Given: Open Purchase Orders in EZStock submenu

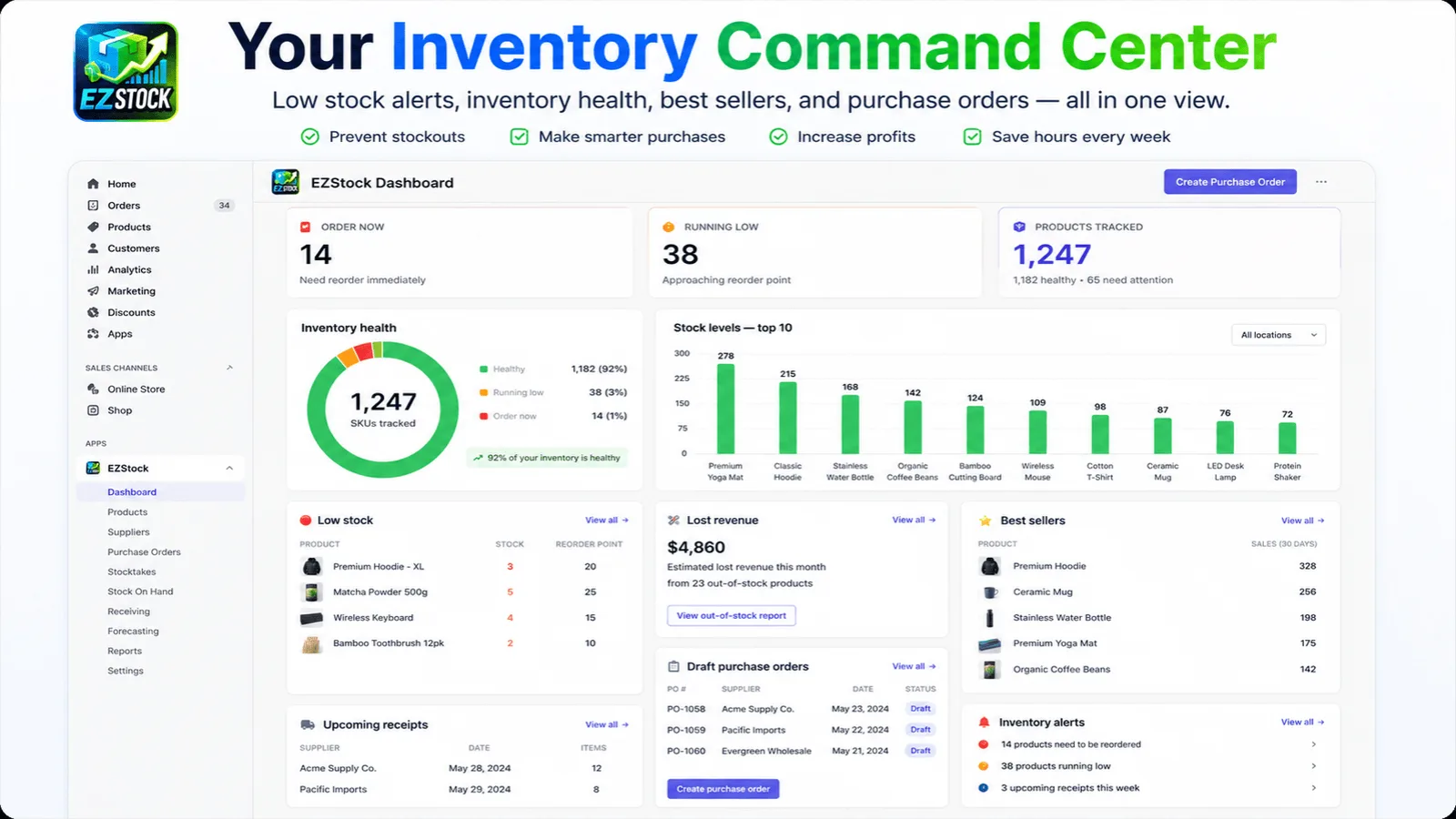Looking at the screenshot, I should [x=144, y=552].
